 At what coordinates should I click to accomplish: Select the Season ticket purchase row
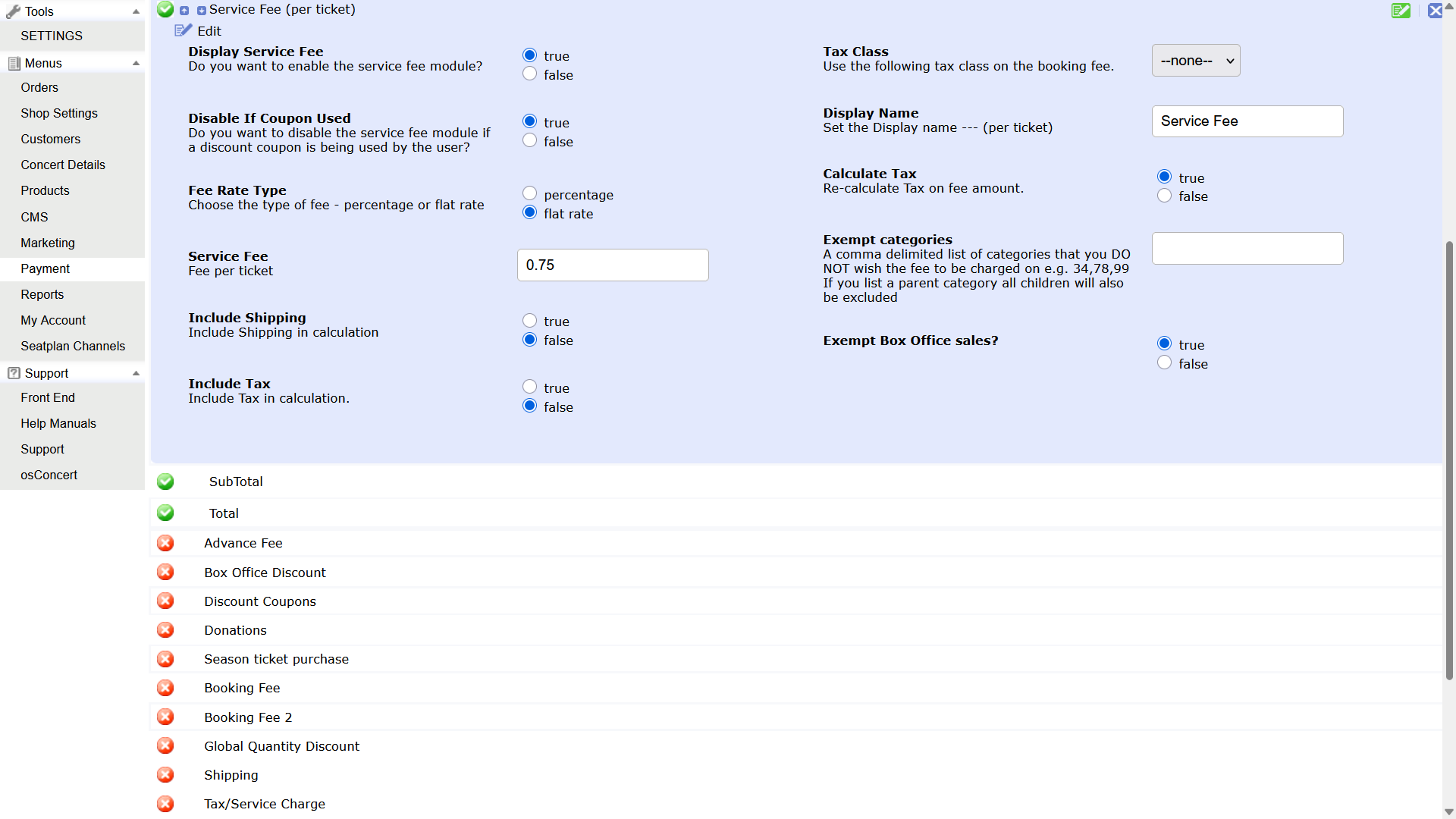point(796,659)
